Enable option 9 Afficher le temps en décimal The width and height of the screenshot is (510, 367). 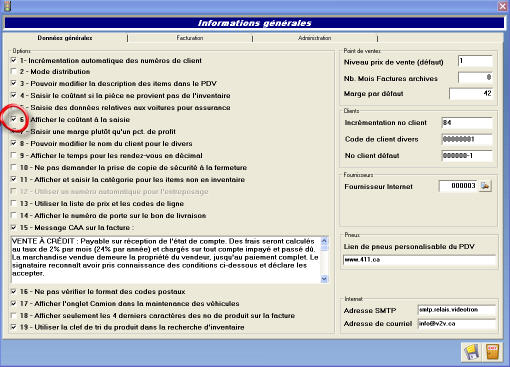click(14, 155)
